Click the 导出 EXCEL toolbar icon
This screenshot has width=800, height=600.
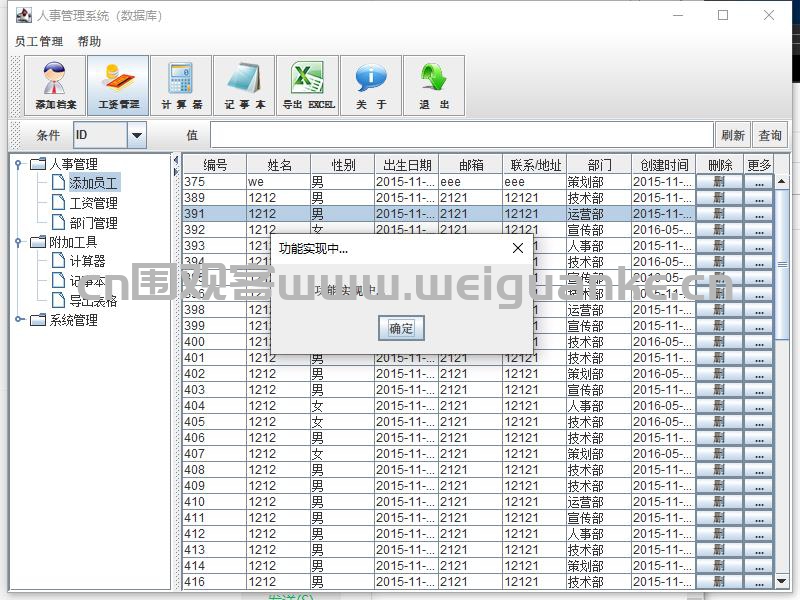307,85
